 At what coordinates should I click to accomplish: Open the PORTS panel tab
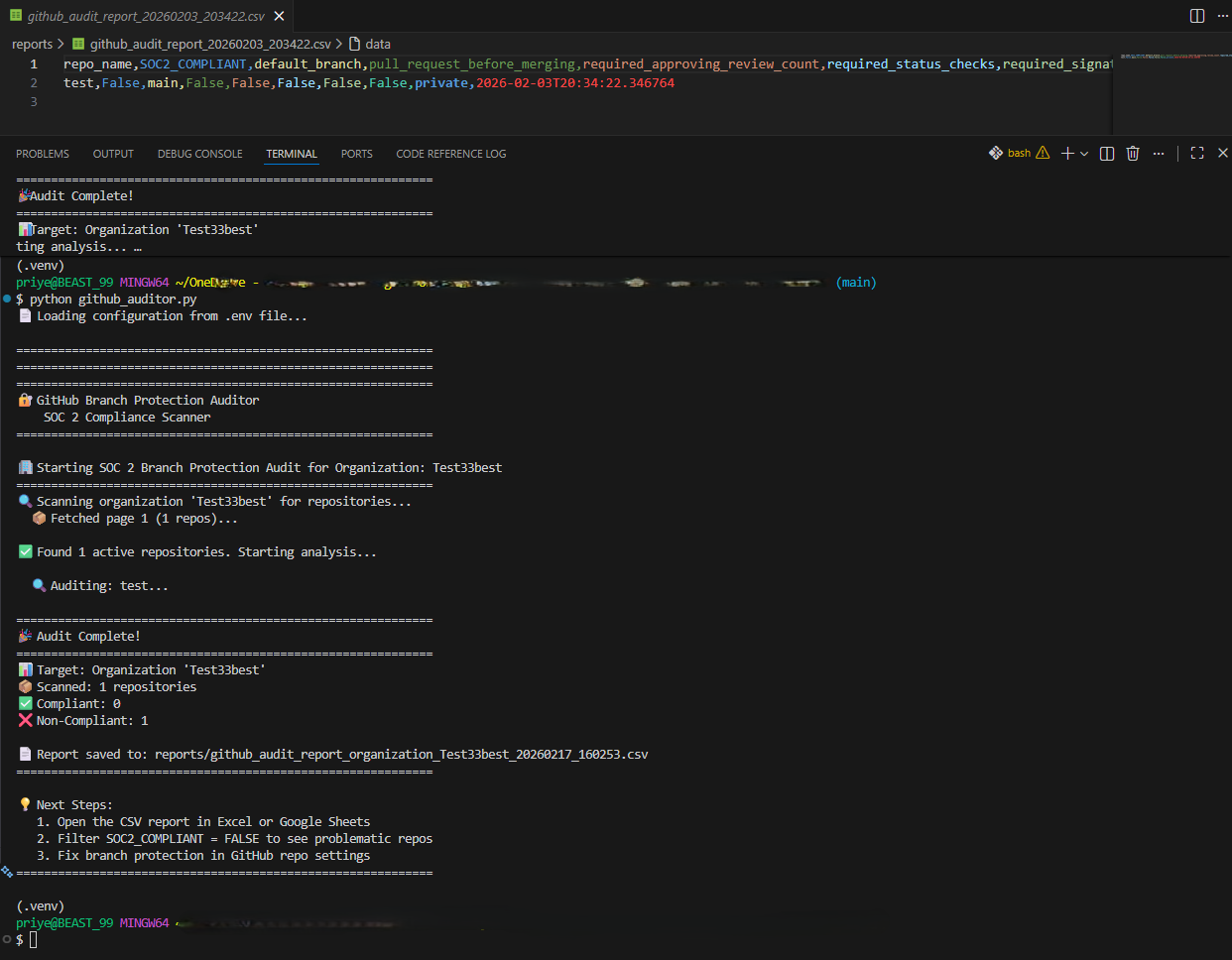click(356, 154)
